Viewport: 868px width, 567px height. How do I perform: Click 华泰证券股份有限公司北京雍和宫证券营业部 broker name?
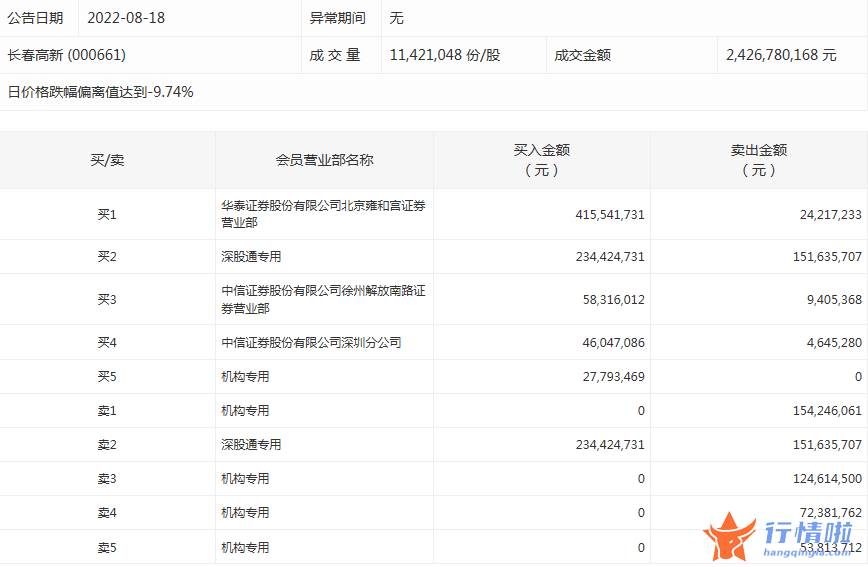click(x=323, y=214)
